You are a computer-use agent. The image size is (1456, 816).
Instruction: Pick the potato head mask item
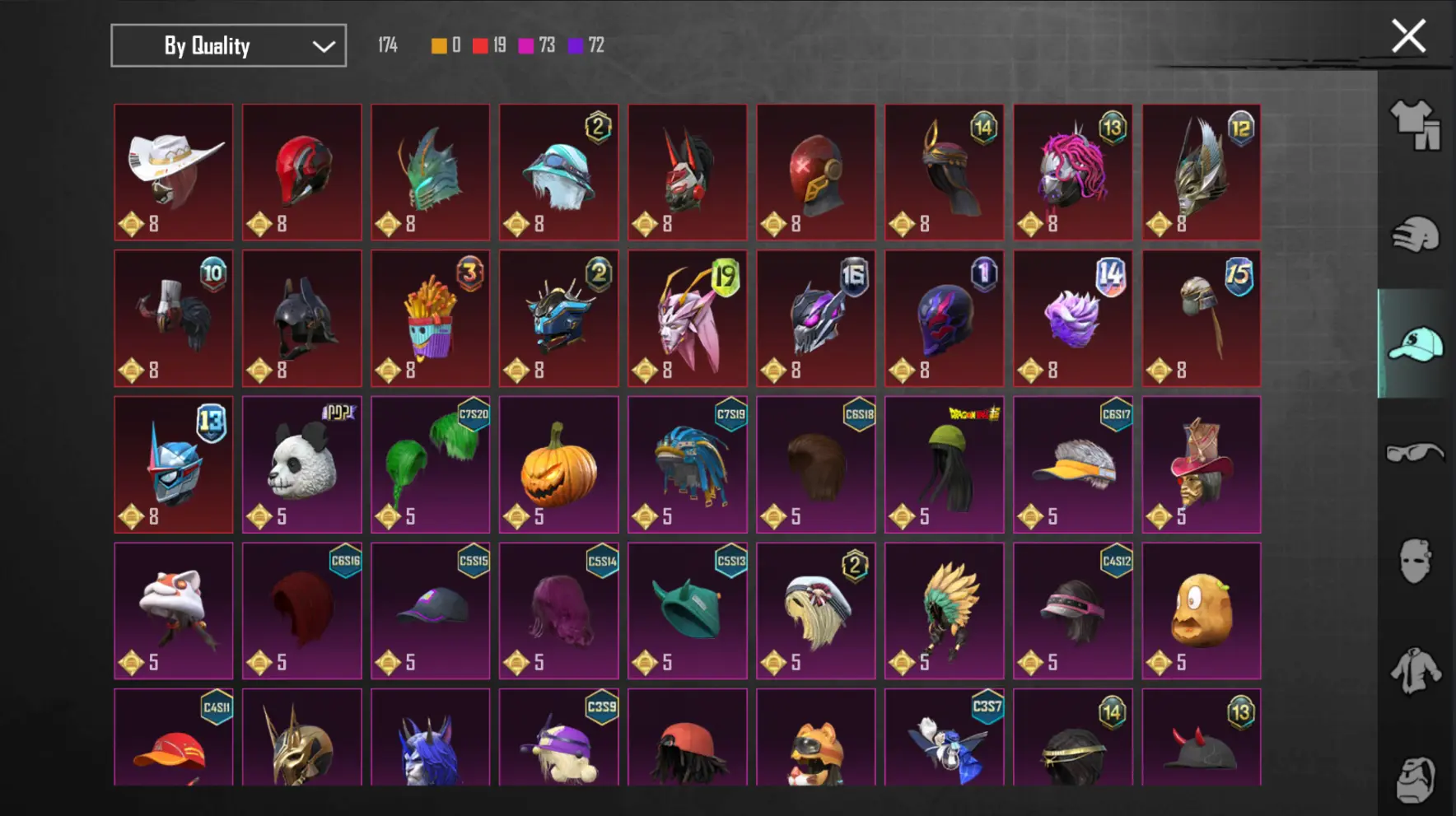tap(1202, 611)
